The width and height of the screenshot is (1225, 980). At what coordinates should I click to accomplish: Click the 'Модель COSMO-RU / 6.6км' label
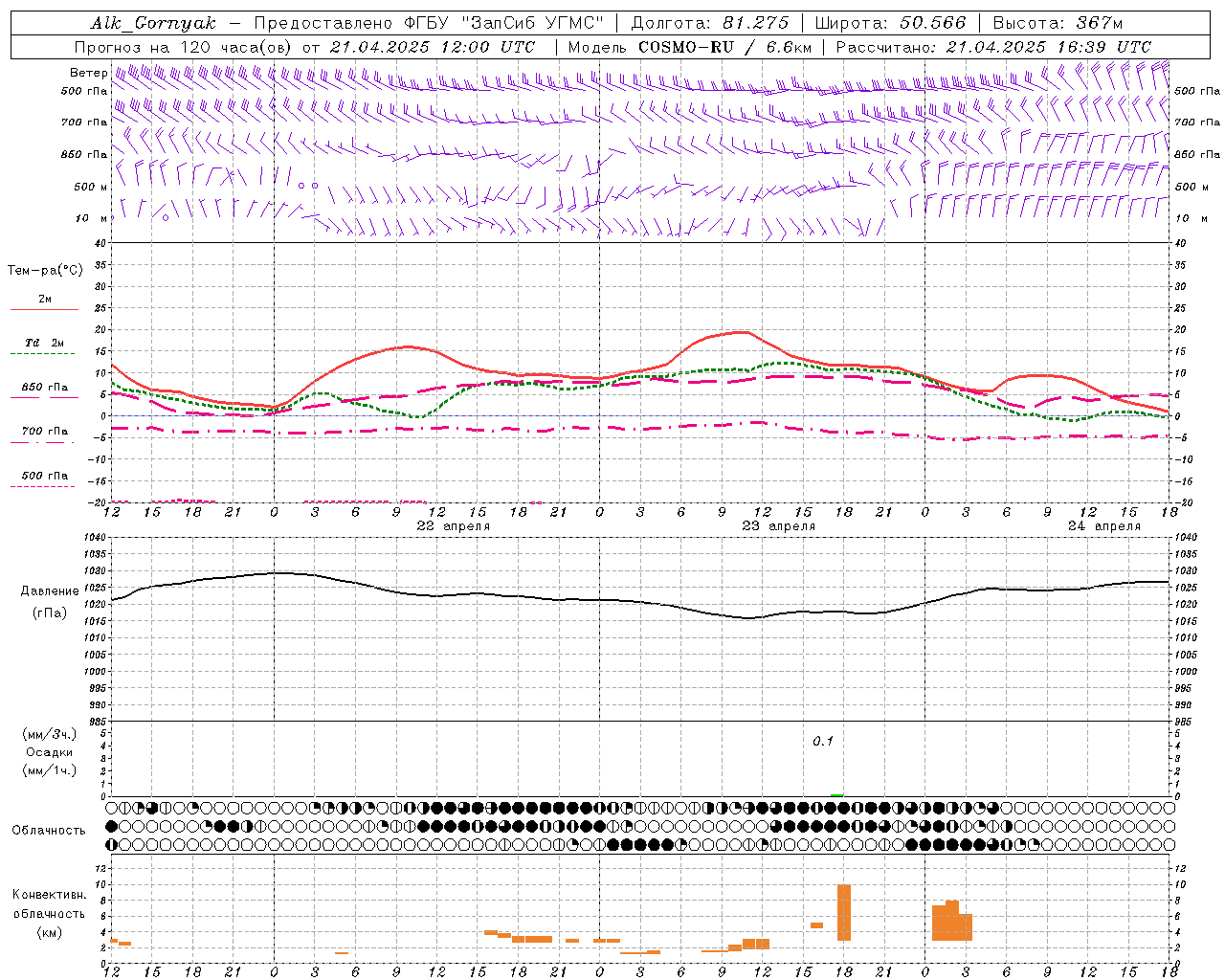pyautogui.click(x=690, y=47)
